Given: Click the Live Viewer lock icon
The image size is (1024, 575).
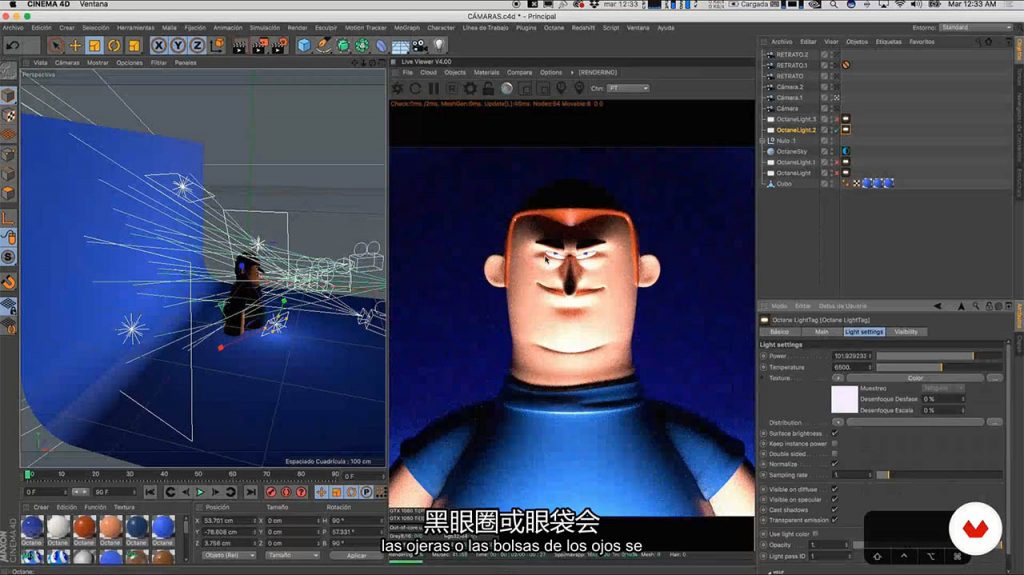Looking at the screenshot, I should 488,88.
